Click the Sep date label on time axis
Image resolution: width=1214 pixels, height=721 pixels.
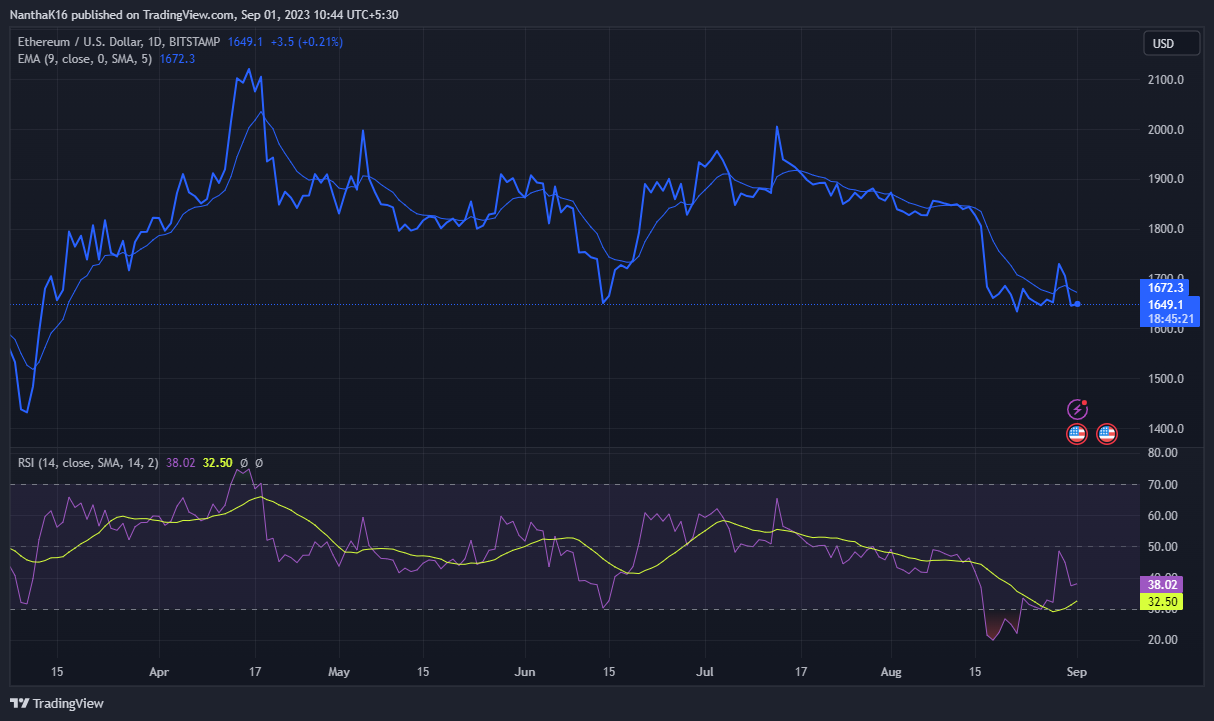tap(1078, 672)
